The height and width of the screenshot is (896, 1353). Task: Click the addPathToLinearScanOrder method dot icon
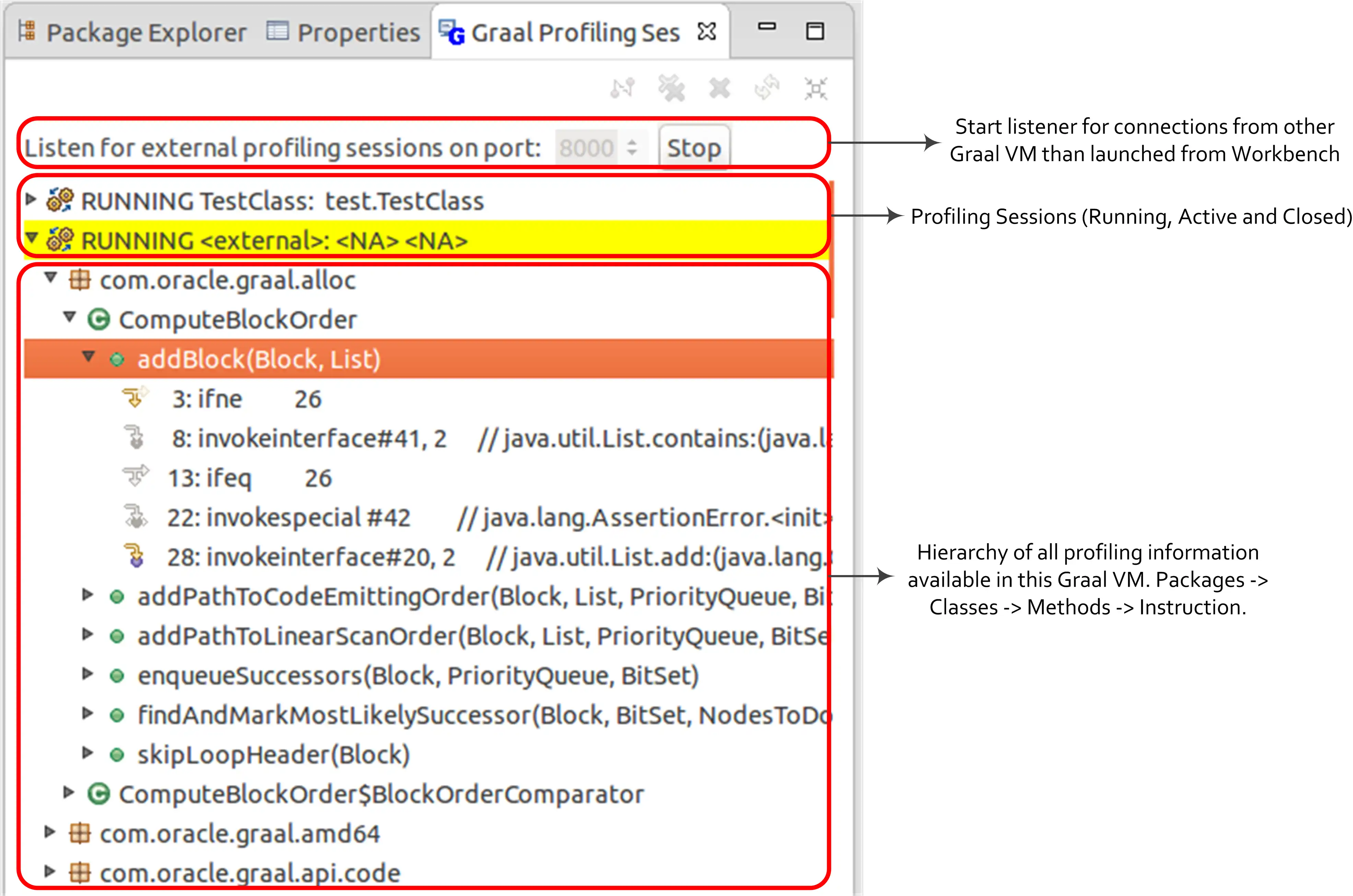(x=117, y=636)
